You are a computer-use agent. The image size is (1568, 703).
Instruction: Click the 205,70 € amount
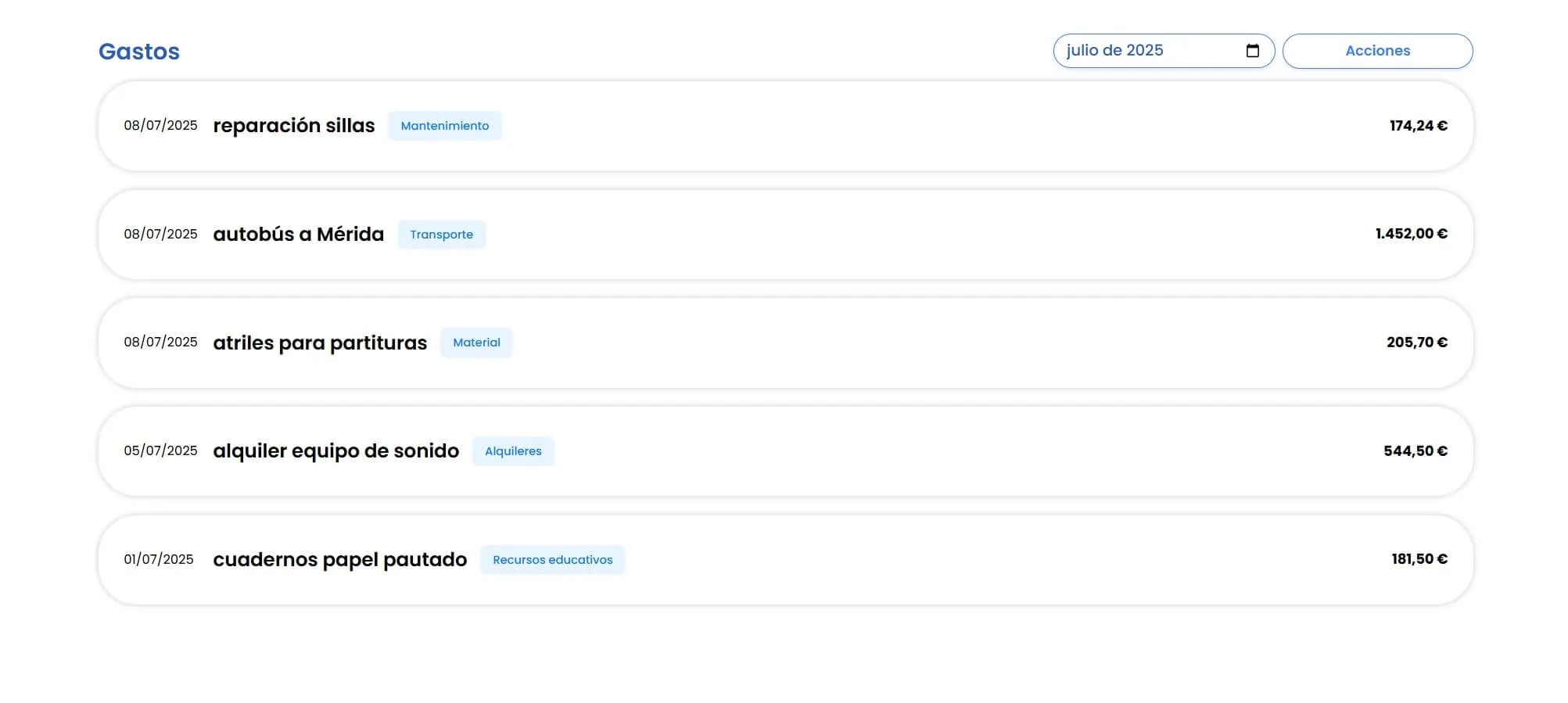[1416, 343]
